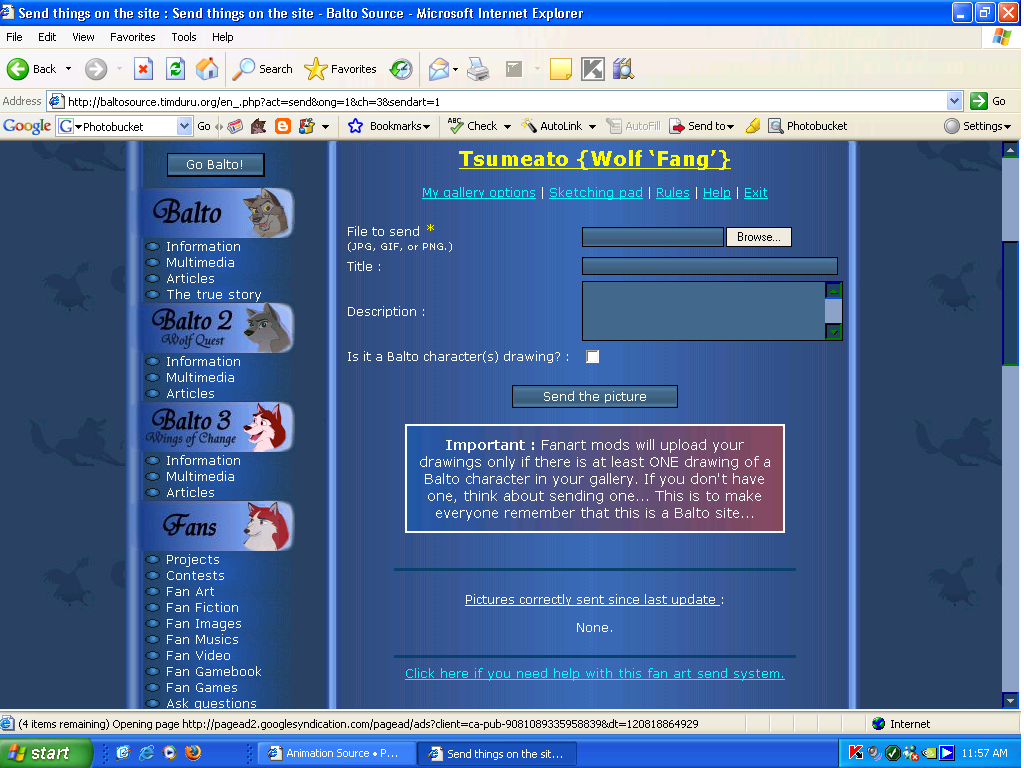Click the Browse... button
Image resolution: width=1024 pixels, height=768 pixels.
coord(759,237)
